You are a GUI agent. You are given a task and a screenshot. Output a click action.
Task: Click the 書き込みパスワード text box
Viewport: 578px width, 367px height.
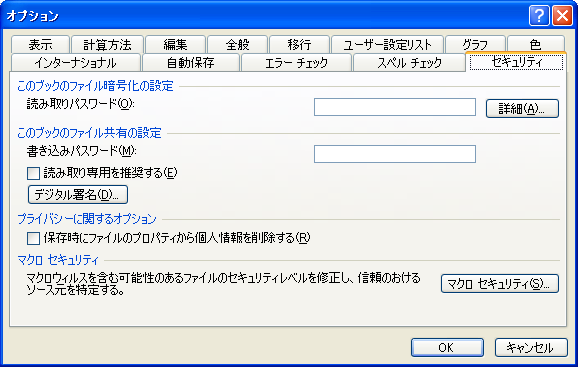395,154
